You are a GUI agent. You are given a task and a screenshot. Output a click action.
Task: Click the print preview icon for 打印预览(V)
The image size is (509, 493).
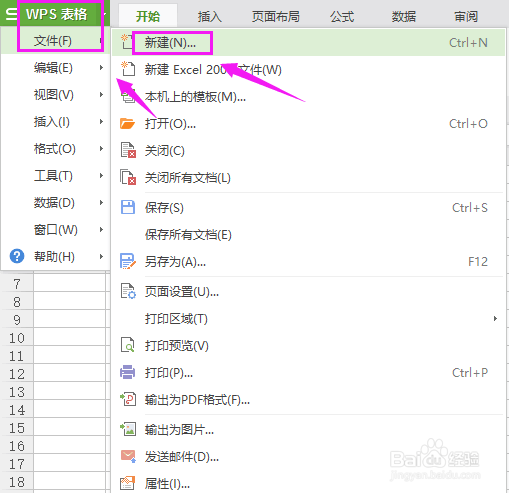click(x=128, y=345)
